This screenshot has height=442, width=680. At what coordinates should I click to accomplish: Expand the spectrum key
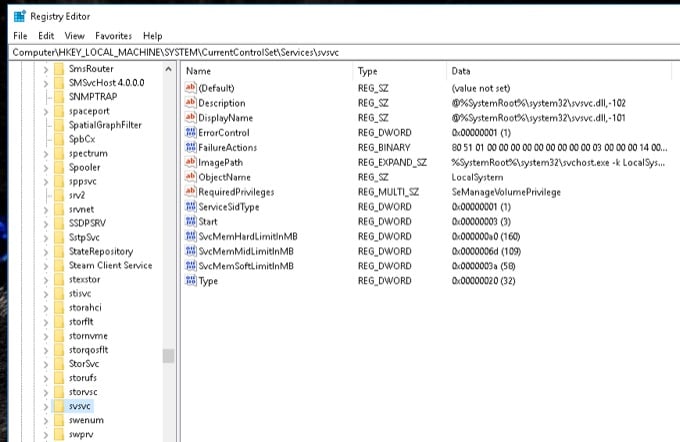pos(46,154)
